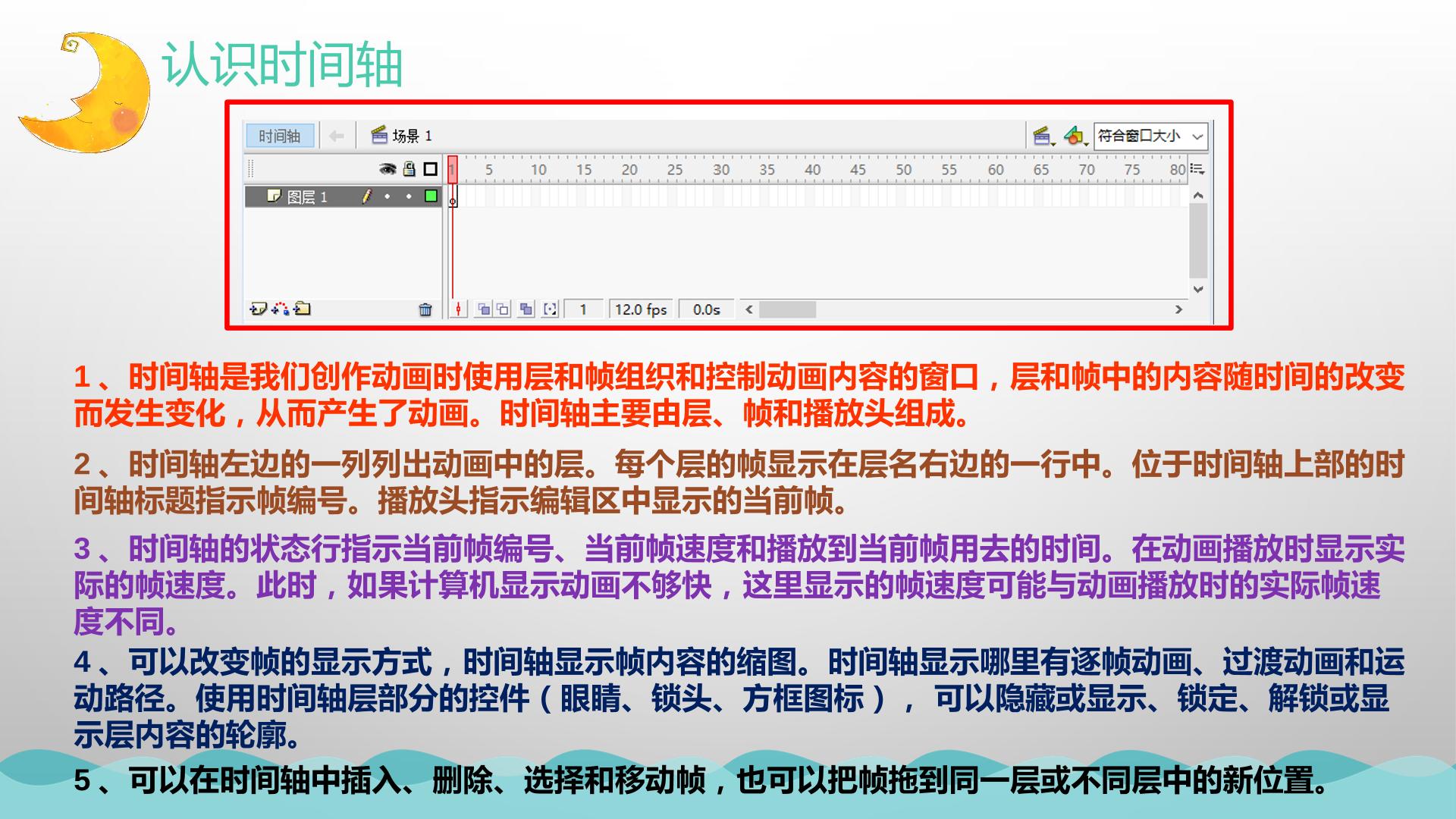Click edit multiple frames icon
1456x819 pixels.
pyautogui.click(x=526, y=309)
